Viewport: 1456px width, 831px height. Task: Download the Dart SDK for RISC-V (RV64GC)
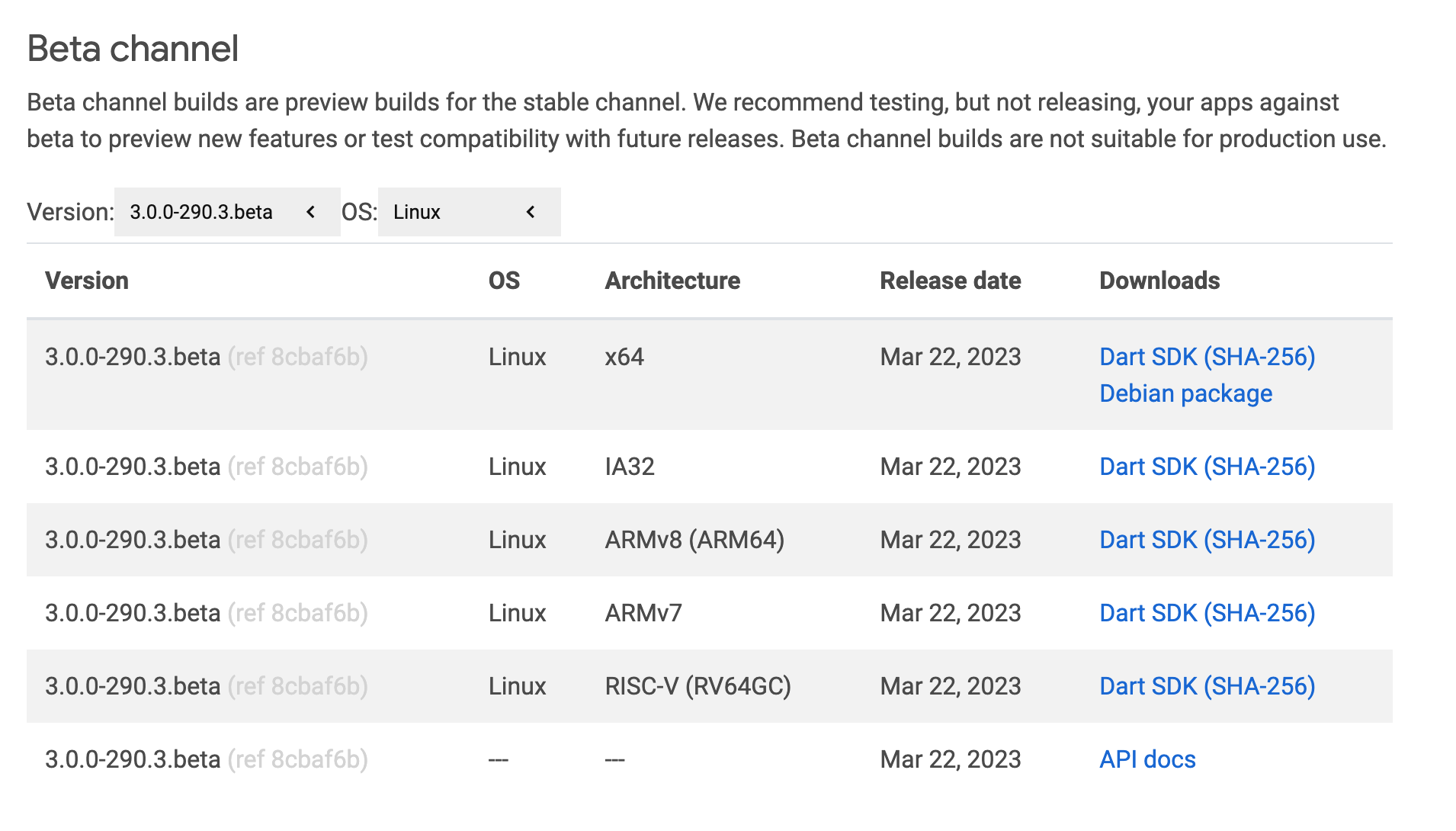tap(1145, 685)
